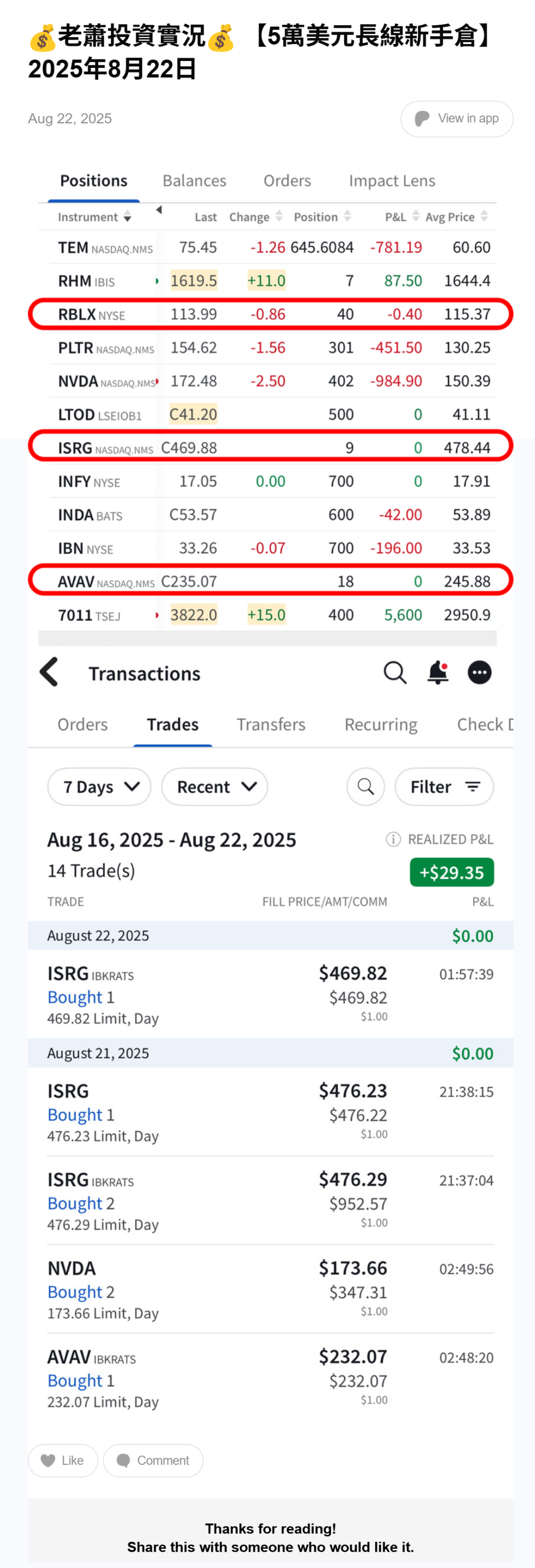
Task: Open the Transactions search magnifier icon
Action: (x=394, y=672)
